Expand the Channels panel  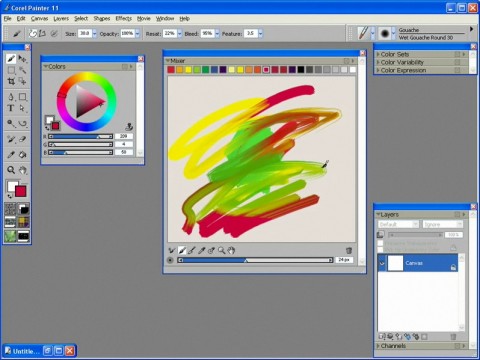(x=378, y=346)
